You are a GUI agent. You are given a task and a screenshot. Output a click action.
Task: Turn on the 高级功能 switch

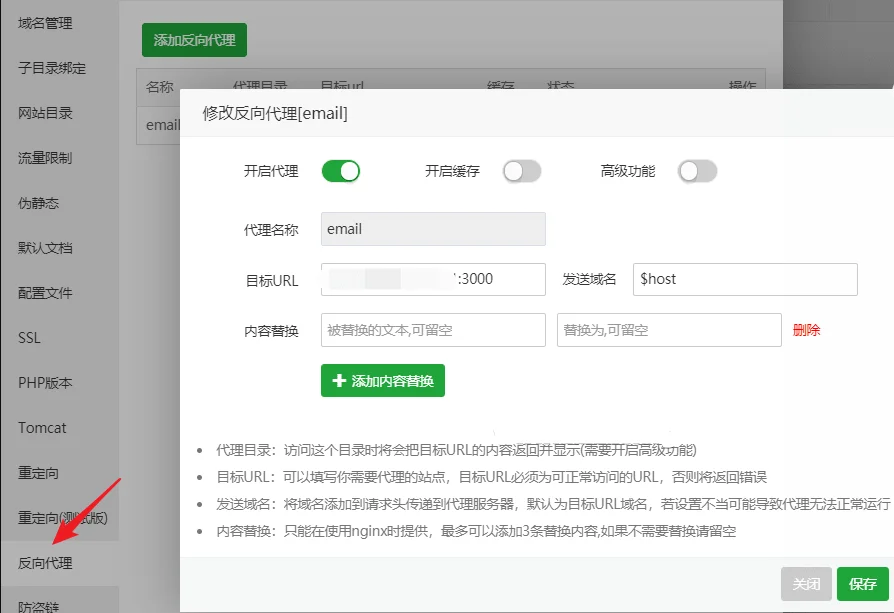697,171
